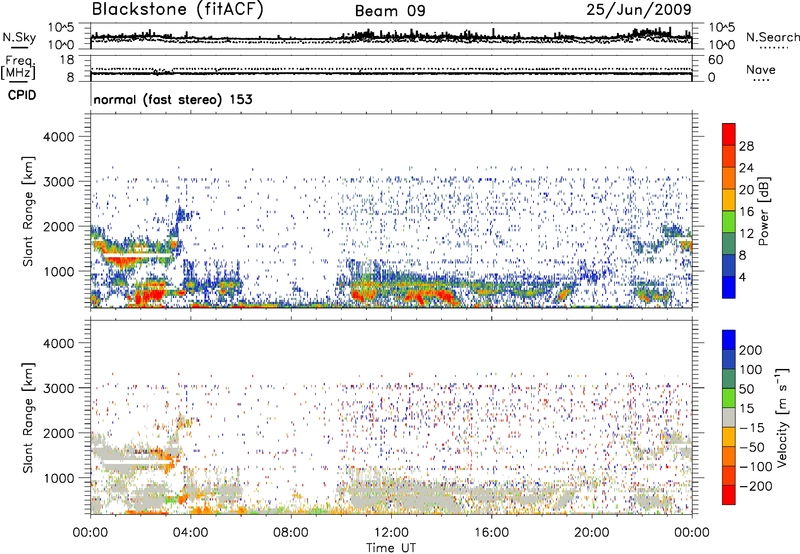Click the 'Velocity [m s-1]' colorbar label
The image size is (800, 554).
click(782, 417)
